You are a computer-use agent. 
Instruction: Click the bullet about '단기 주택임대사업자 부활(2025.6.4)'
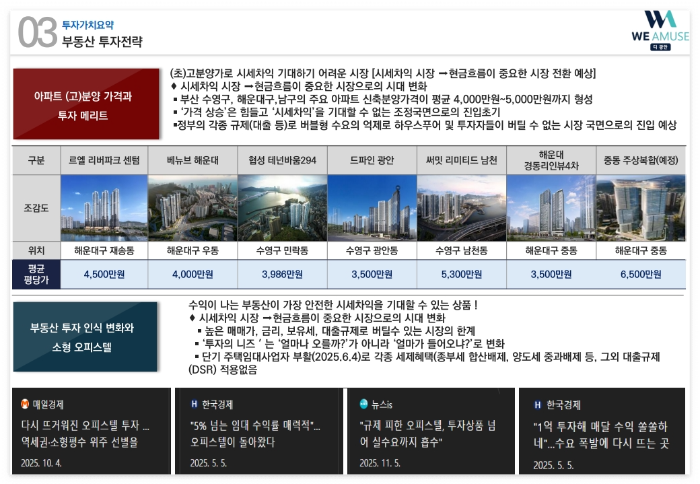pos(424,363)
